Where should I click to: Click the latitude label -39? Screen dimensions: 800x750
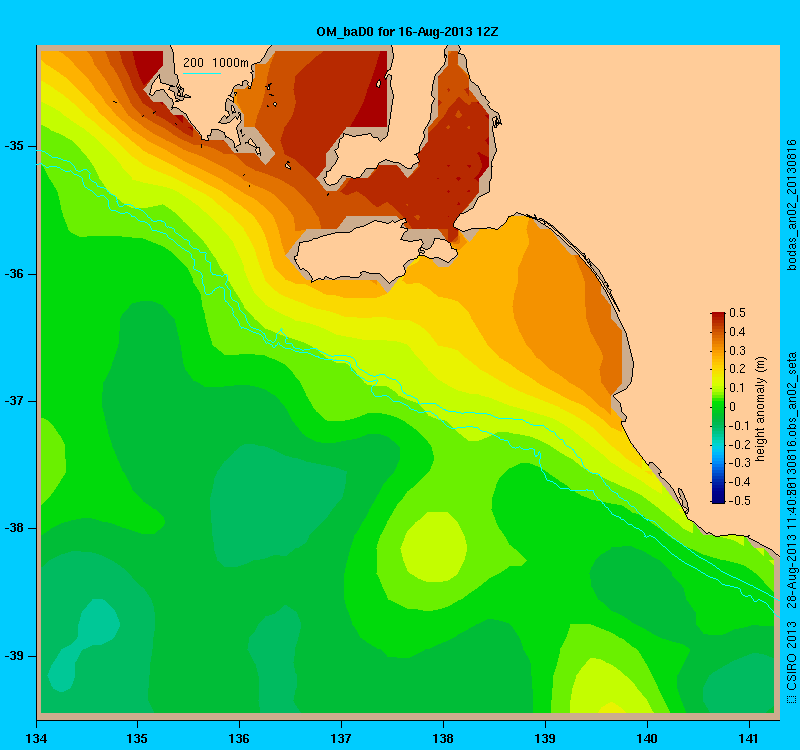click(x=15, y=656)
